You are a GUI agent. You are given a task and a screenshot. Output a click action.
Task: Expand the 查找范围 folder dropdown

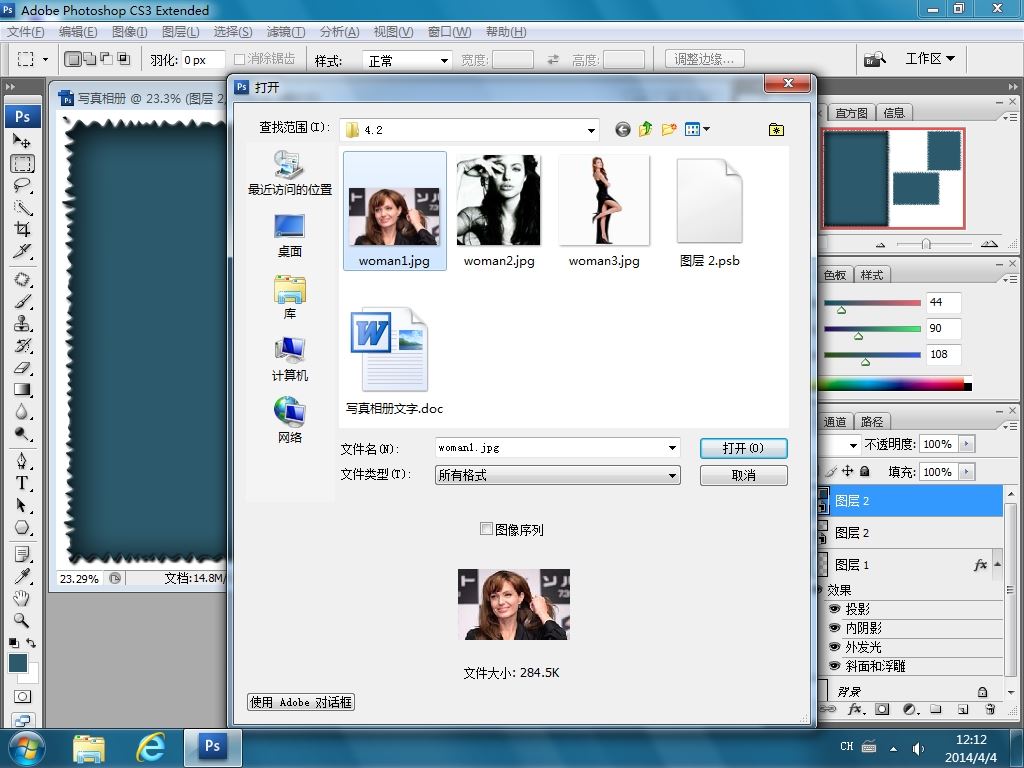[591, 130]
